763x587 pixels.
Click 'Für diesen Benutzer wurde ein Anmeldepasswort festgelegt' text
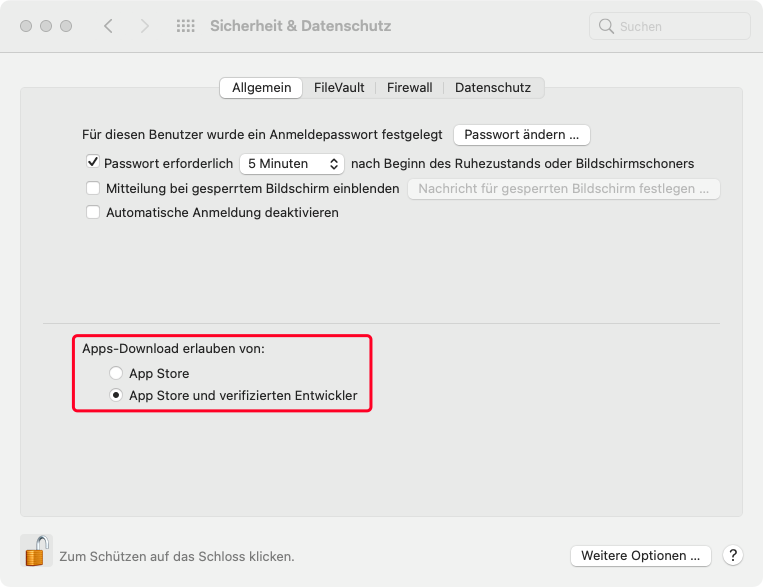[x=262, y=135]
